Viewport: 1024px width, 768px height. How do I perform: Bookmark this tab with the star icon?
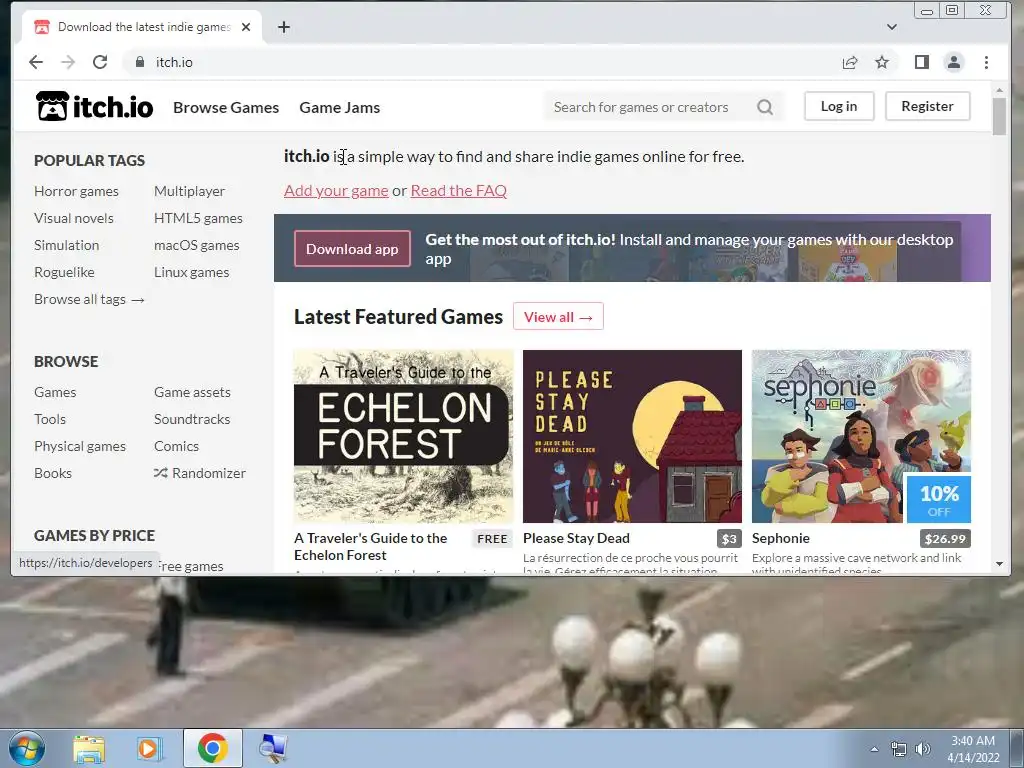coord(882,62)
